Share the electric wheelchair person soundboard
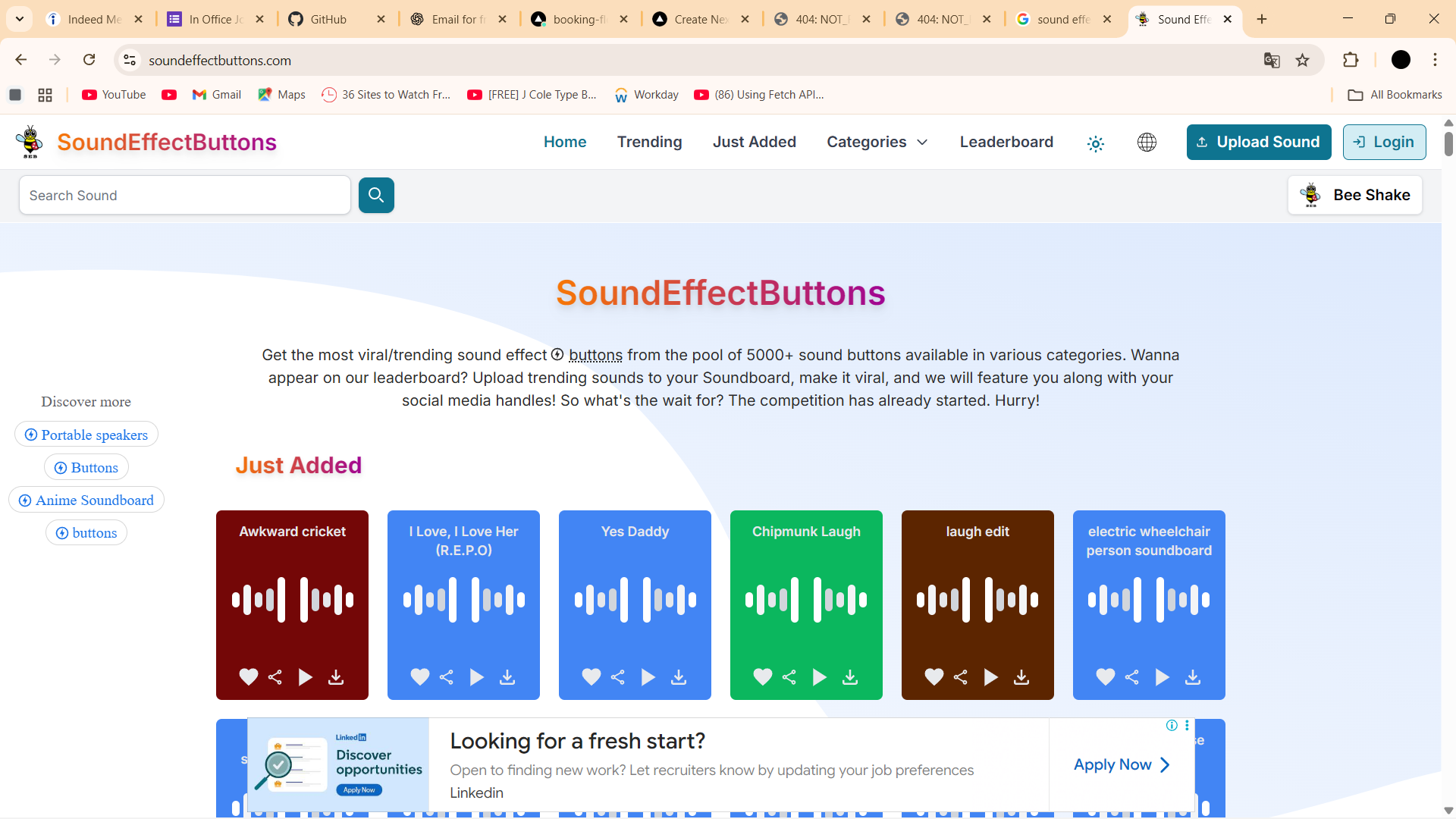This screenshot has height=819, width=1456. (1132, 676)
